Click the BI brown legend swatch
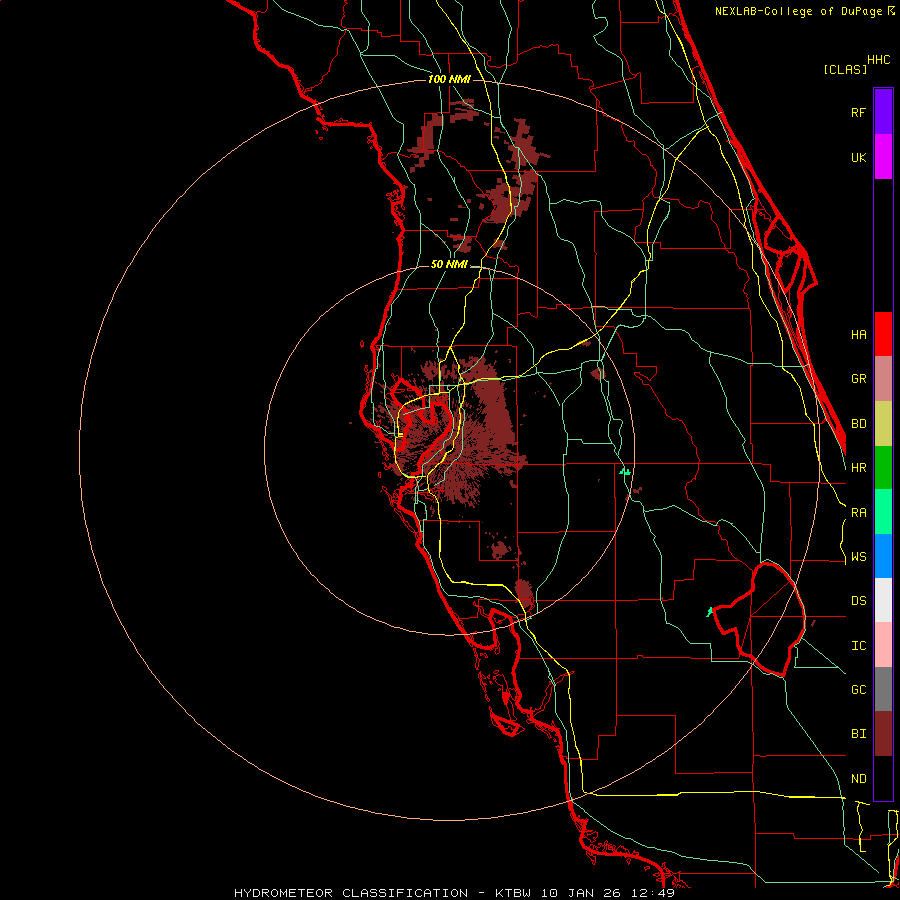 pos(883,734)
